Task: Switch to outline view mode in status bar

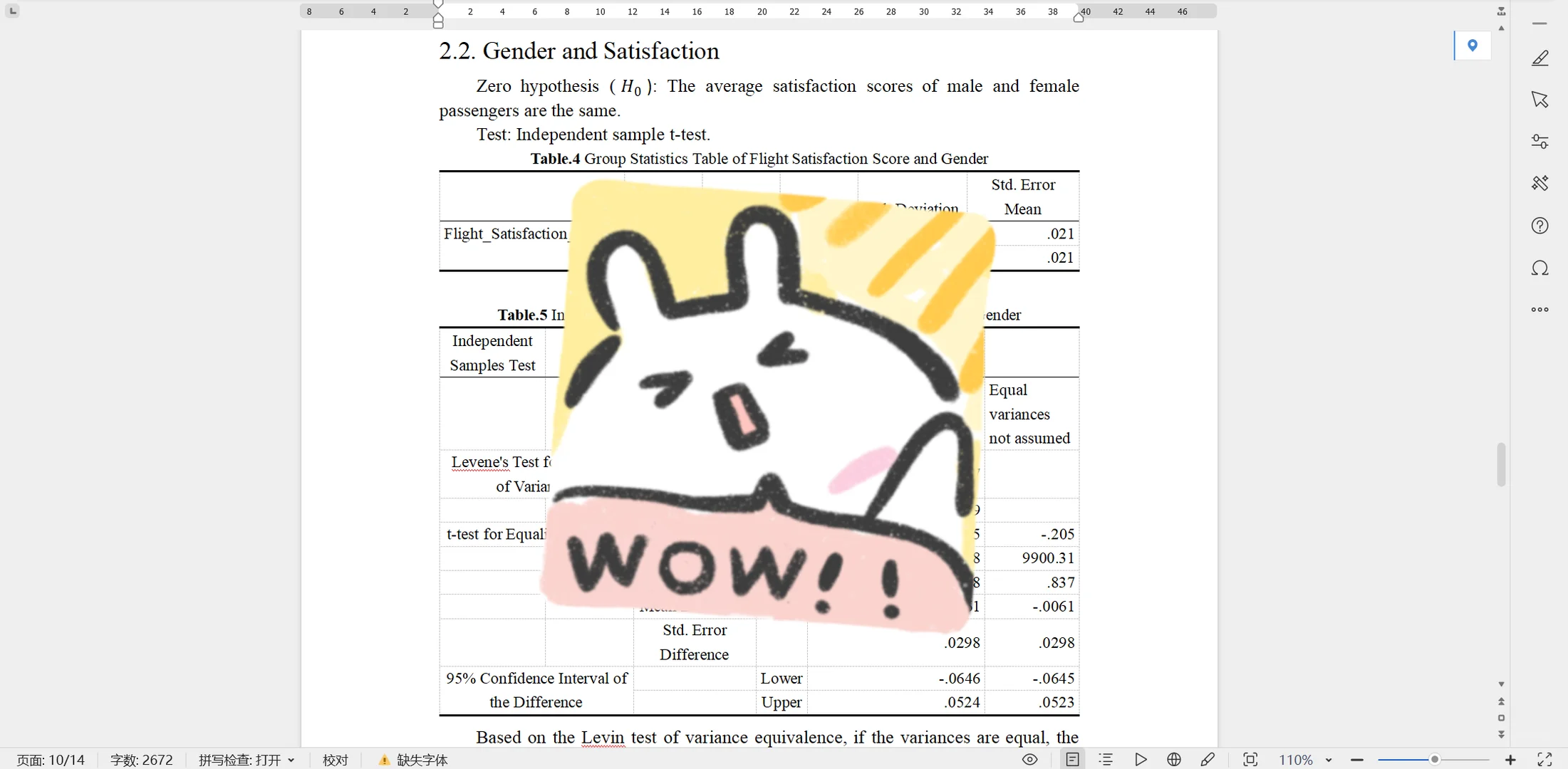Action: pos(1105,759)
